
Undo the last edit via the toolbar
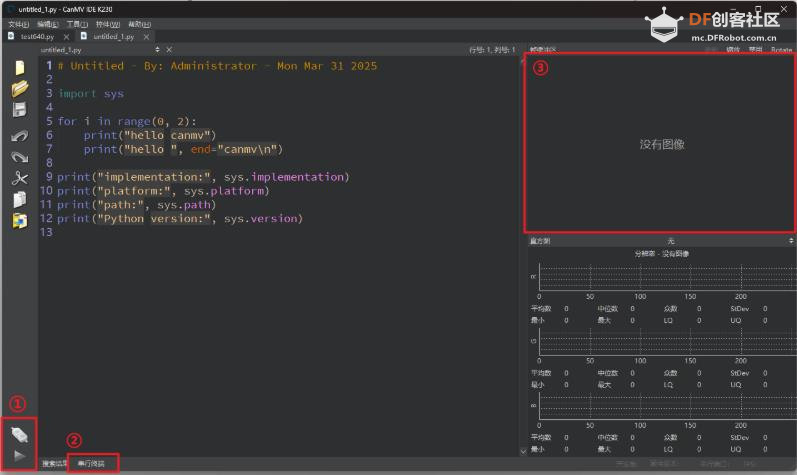tap(19, 136)
